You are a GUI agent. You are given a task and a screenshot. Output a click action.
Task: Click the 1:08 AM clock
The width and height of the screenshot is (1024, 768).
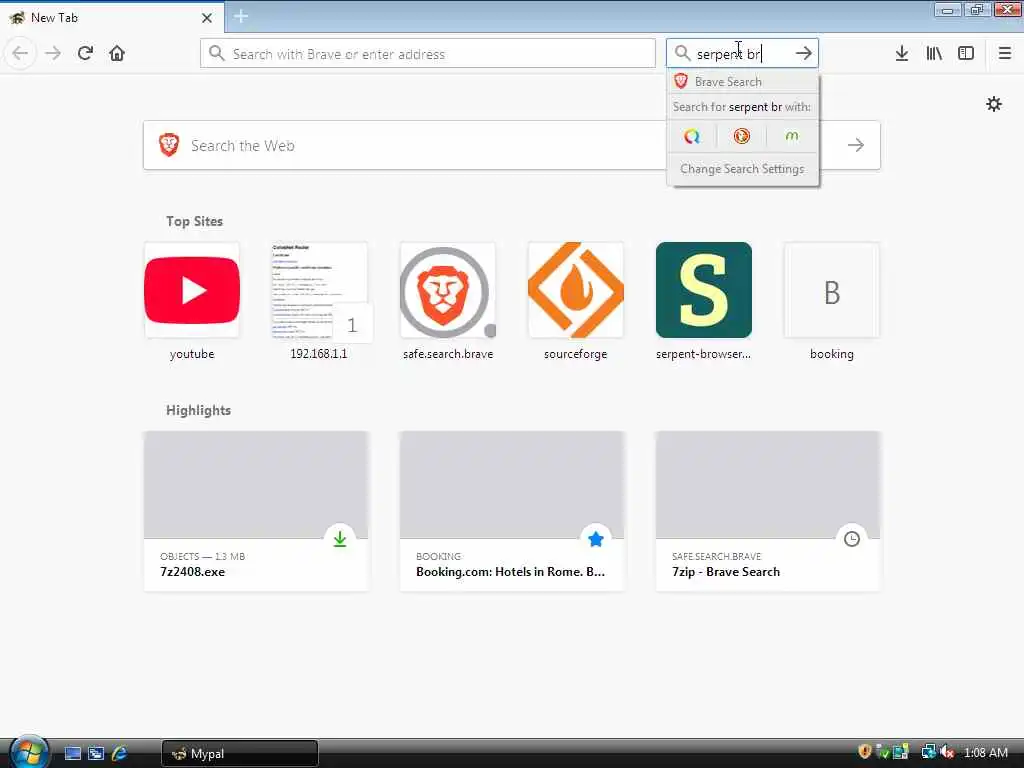tap(985, 753)
